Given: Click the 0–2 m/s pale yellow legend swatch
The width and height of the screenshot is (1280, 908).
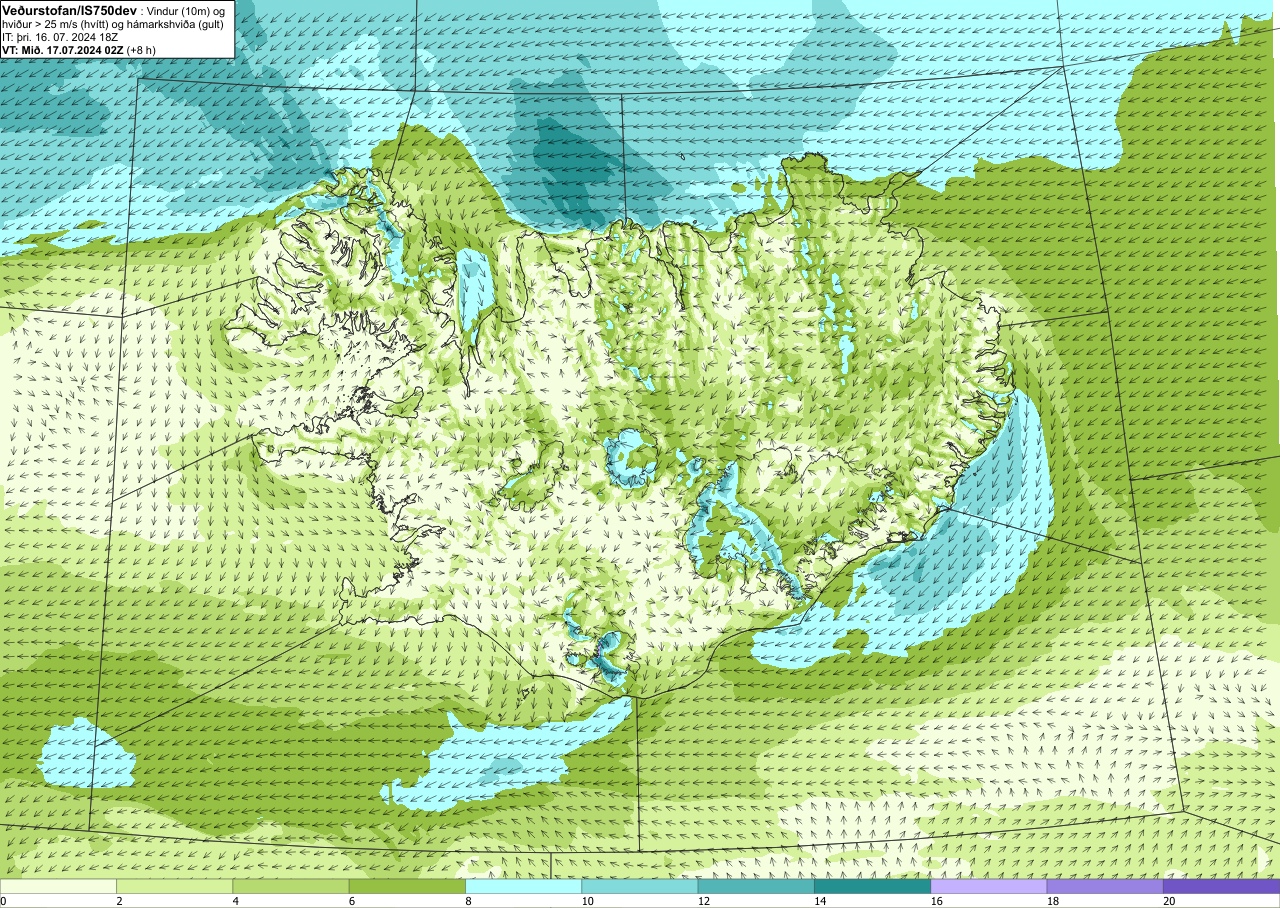Looking at the screenshot, I should [58, 886].
